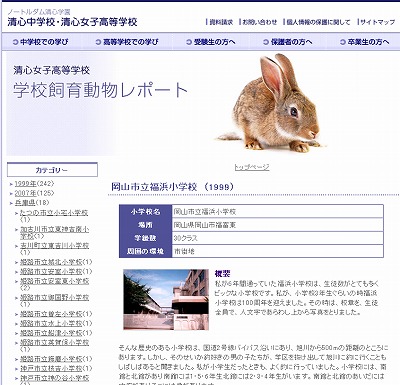Open 姫路市立安室小学校 category link
Viewport: 400px width, 385px height.
[x=51, y=272]
